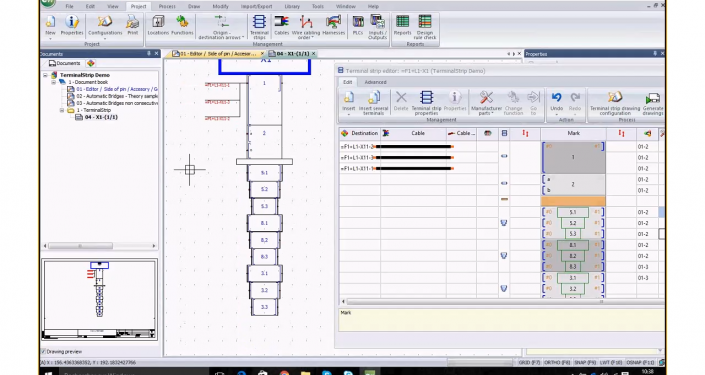The image size is (705, 375).
Task: Click the drawing preview thumbnail
Action: tap(99, 299)
